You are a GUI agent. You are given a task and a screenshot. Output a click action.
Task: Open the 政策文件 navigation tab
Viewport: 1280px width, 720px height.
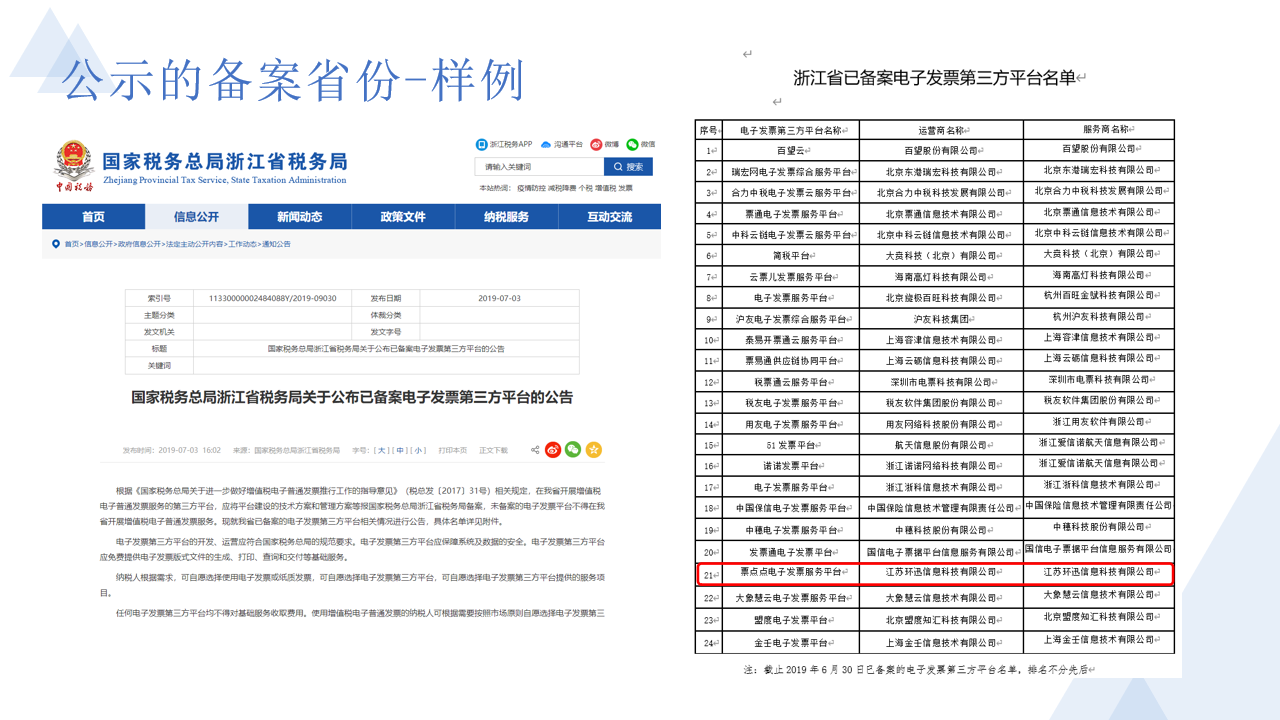(x=403, y=217)
